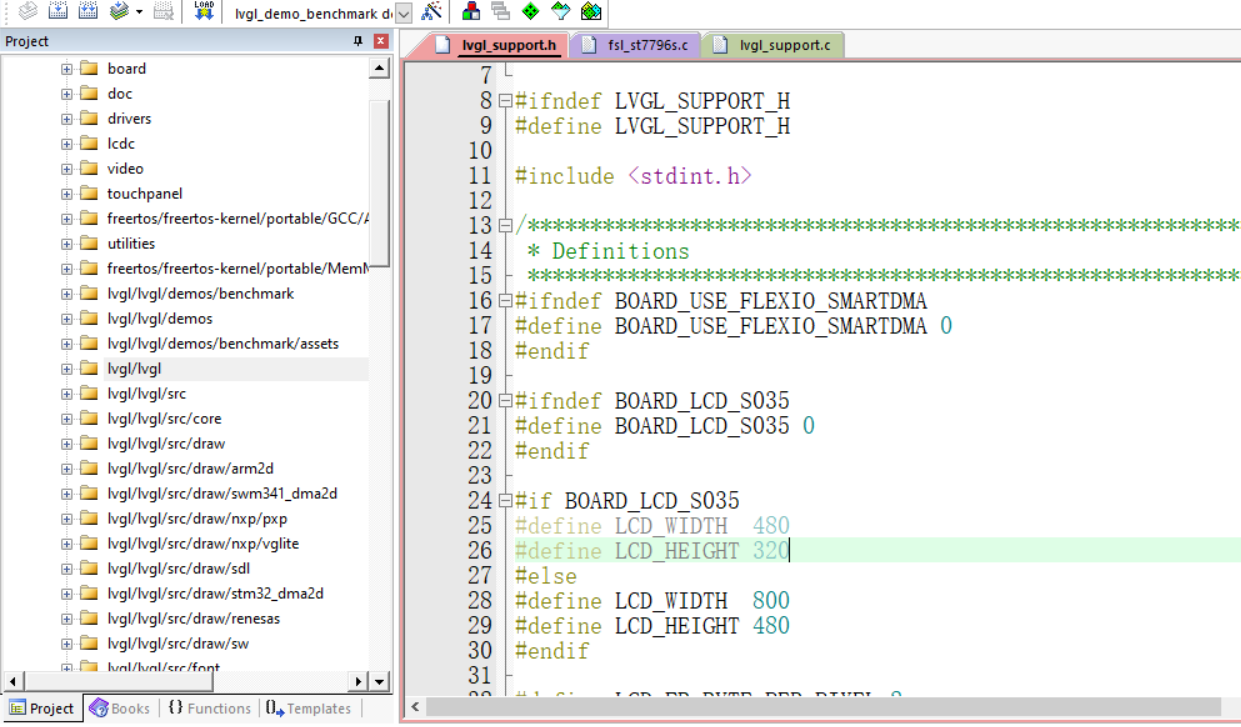This screenshot has height=727, width=1241.
Task: Select lvgl/lvgl/src/draw/sdl tree item
Action: [x=179, y=569]
